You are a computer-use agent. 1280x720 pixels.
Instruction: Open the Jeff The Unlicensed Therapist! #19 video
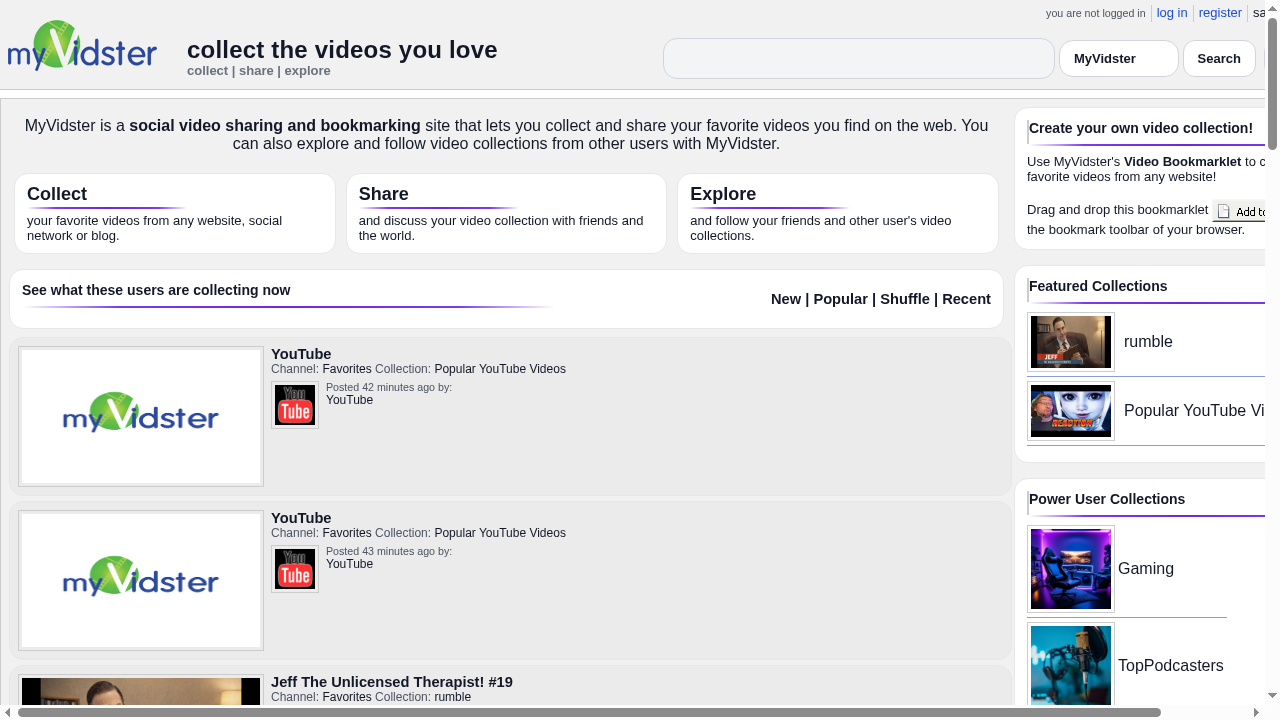391,681
